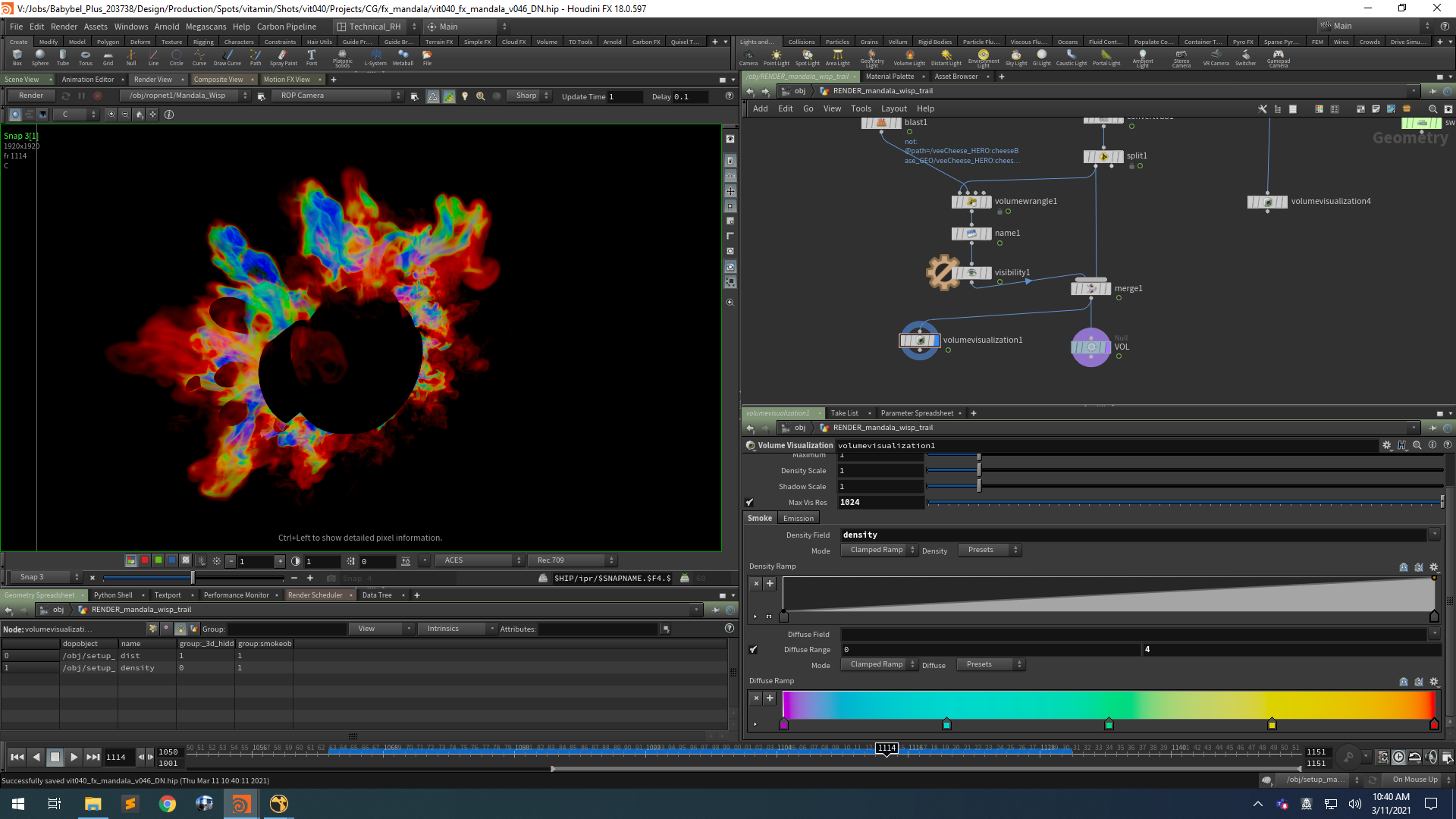1456x819 pixels.
Task: Open the spreadsheet View button
Action: point(381,629)
